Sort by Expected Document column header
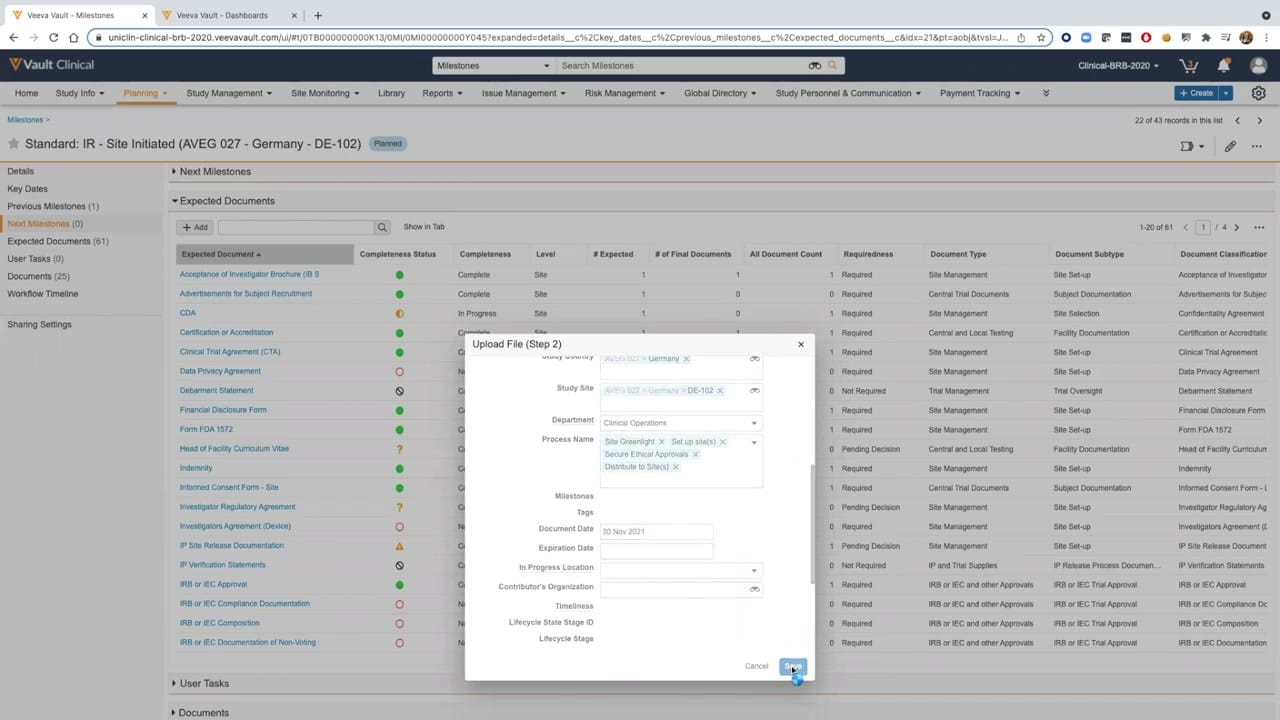The width and height of the screenshot is (1280, 720). (265, 255)
